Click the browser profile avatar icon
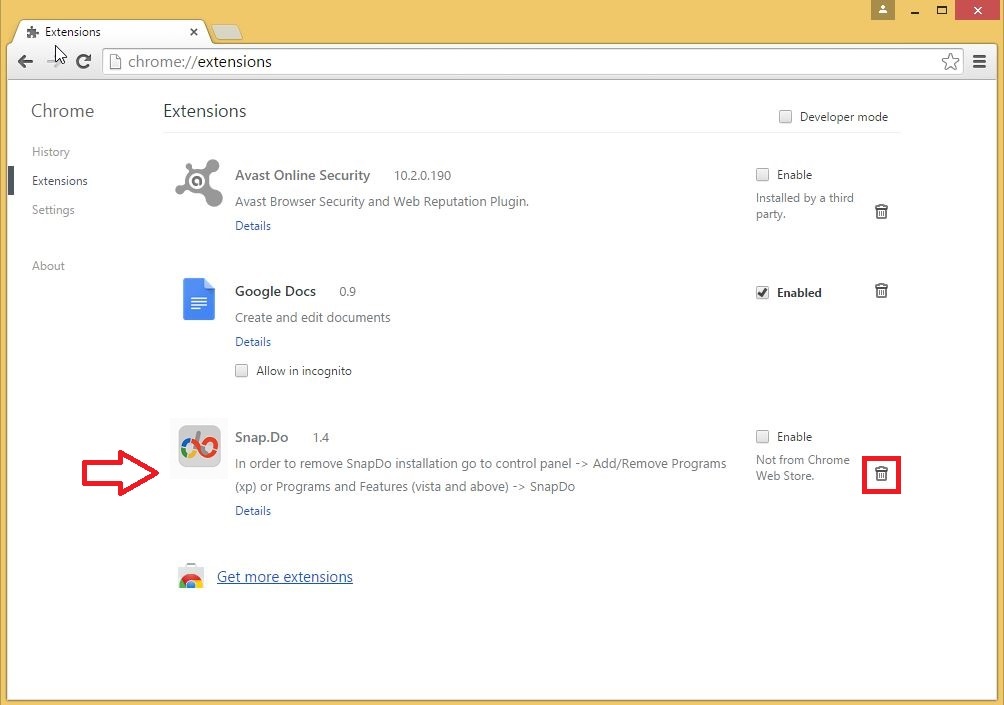This screenshot has width=1004, height=705. [x=882, y=10]
